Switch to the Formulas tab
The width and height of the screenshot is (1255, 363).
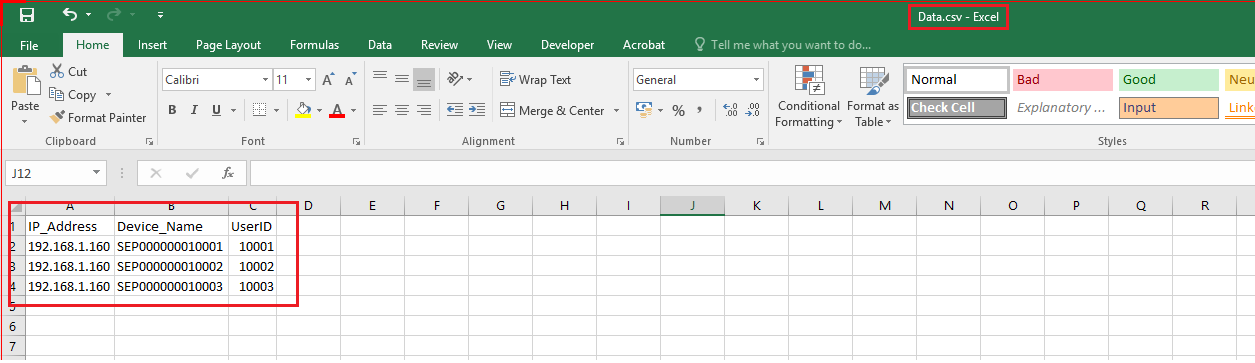pos(314,45)
